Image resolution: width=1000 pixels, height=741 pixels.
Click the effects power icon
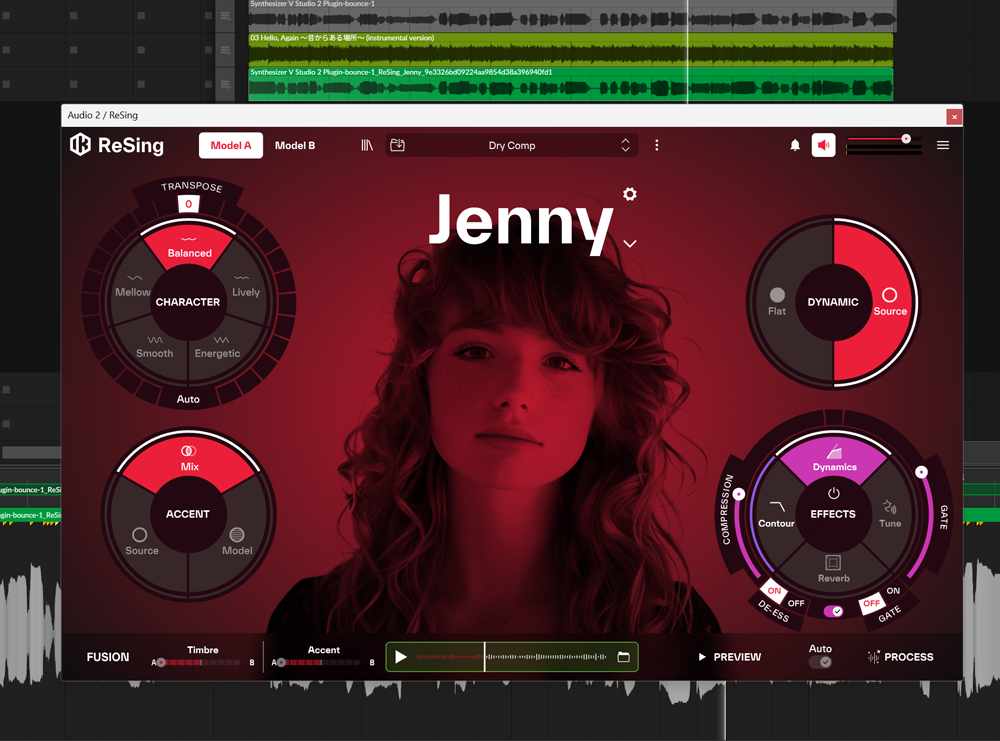pyautogui.click(x=833, y=494)
